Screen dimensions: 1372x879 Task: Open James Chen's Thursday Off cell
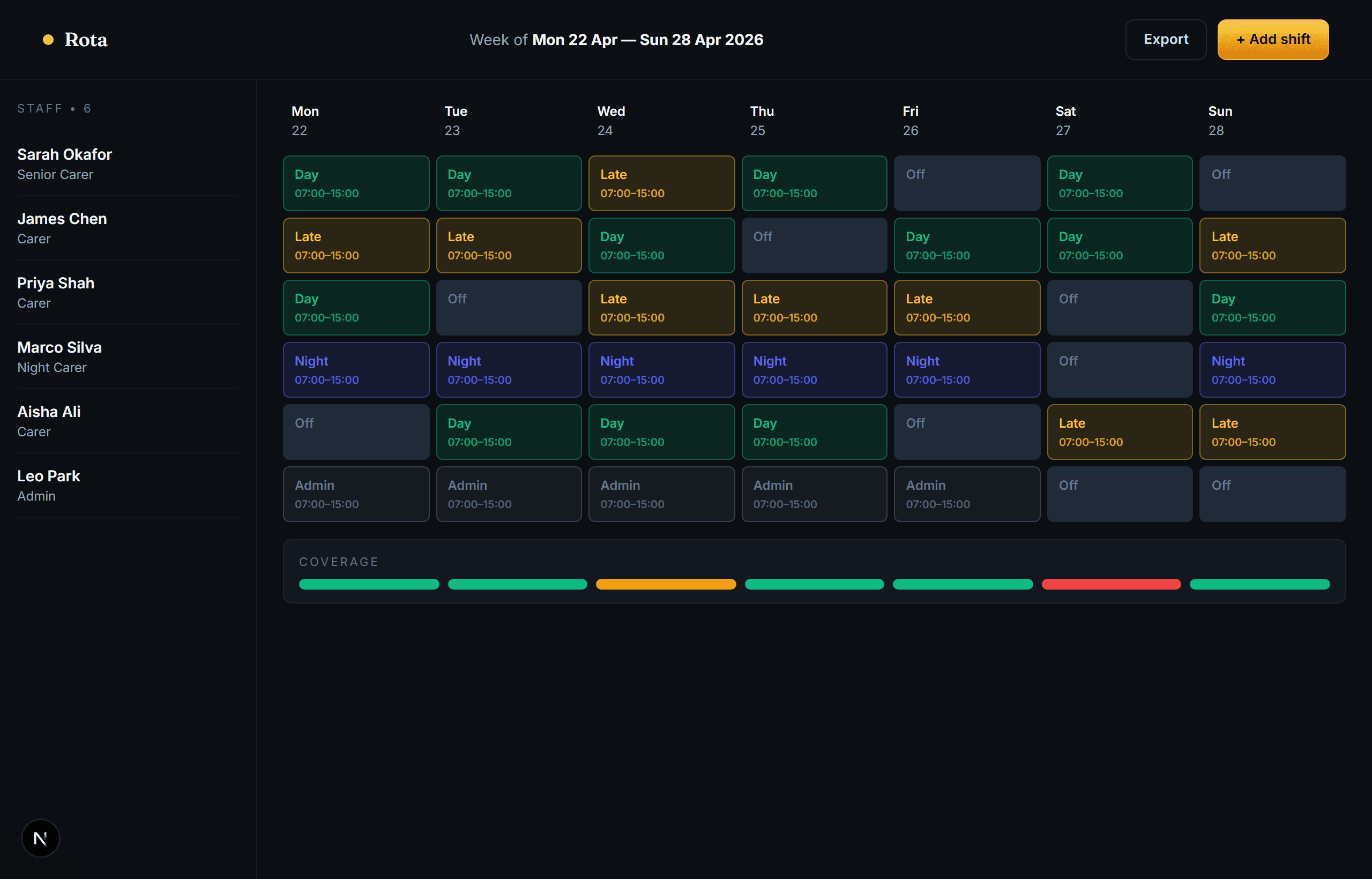814,245
